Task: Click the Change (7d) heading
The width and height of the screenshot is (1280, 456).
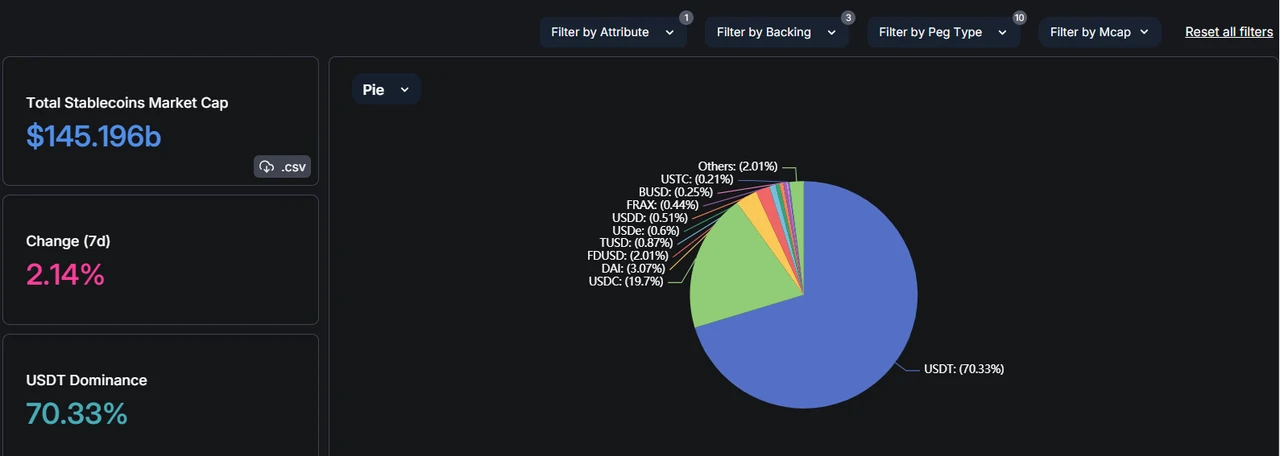Action: tap(66, 241)
